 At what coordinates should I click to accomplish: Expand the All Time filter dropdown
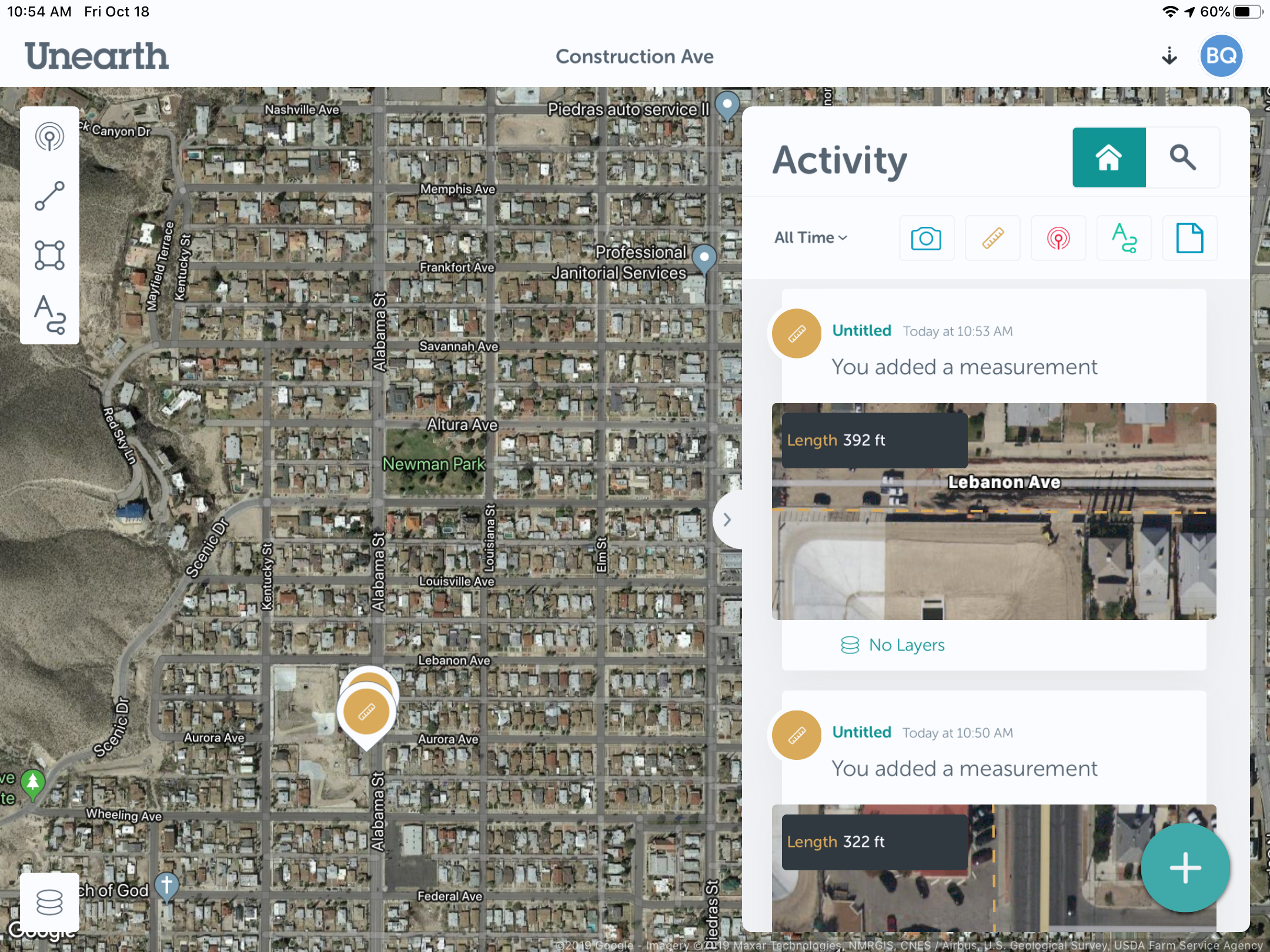(x=810, y=237)
